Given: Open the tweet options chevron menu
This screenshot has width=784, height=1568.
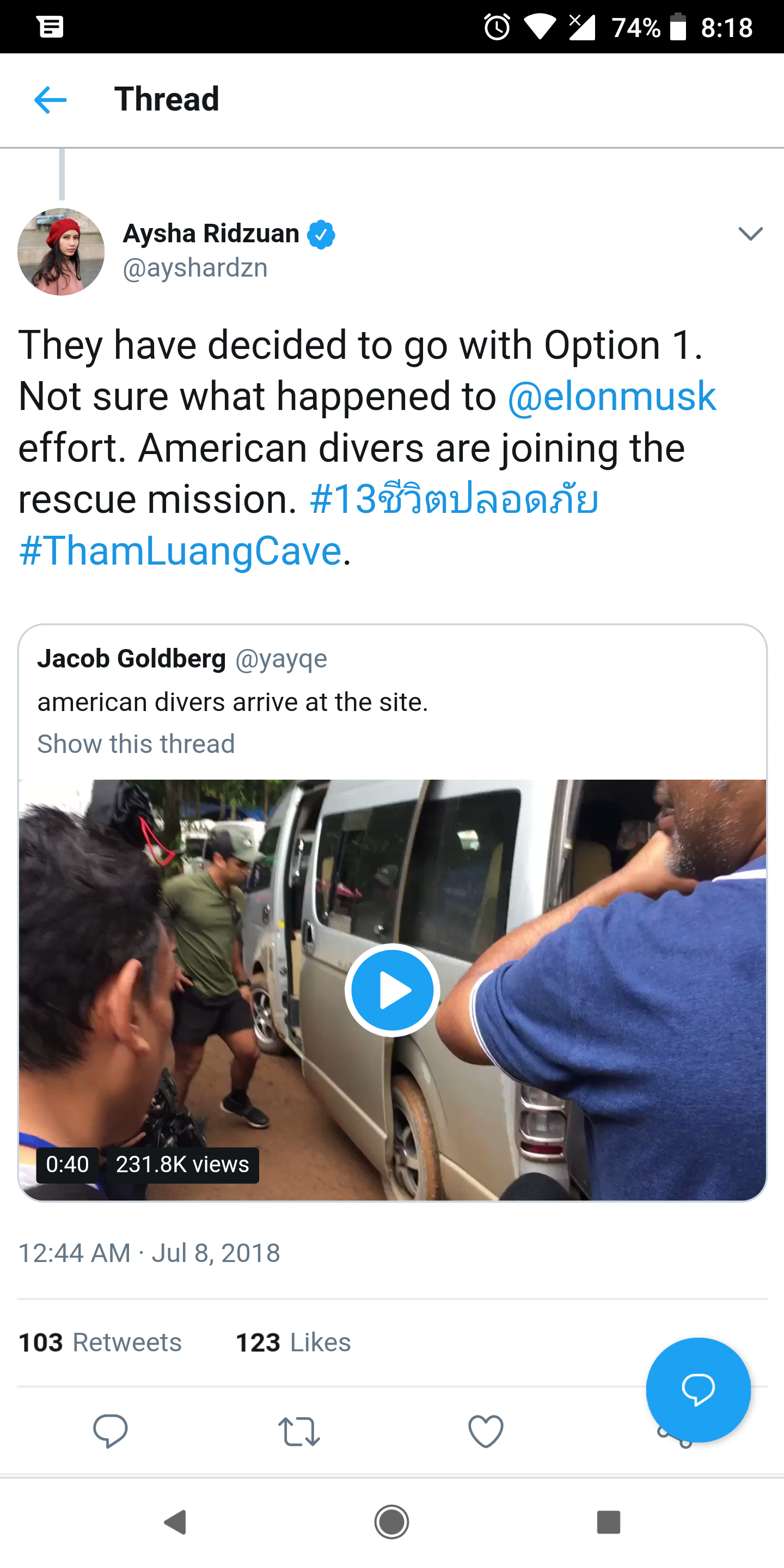Looking at the screenshot, I should coord(750,234).
